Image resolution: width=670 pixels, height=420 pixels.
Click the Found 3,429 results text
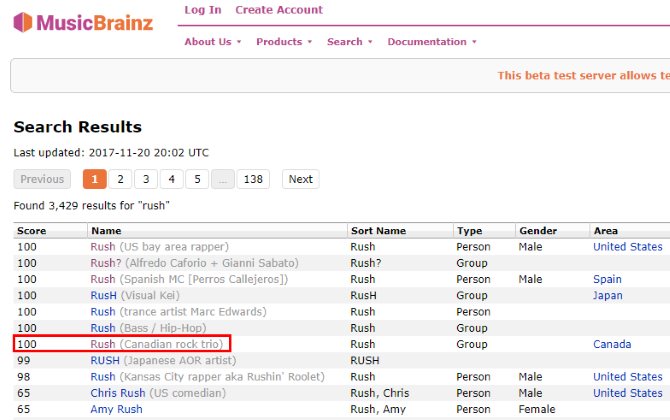[91, 206]
